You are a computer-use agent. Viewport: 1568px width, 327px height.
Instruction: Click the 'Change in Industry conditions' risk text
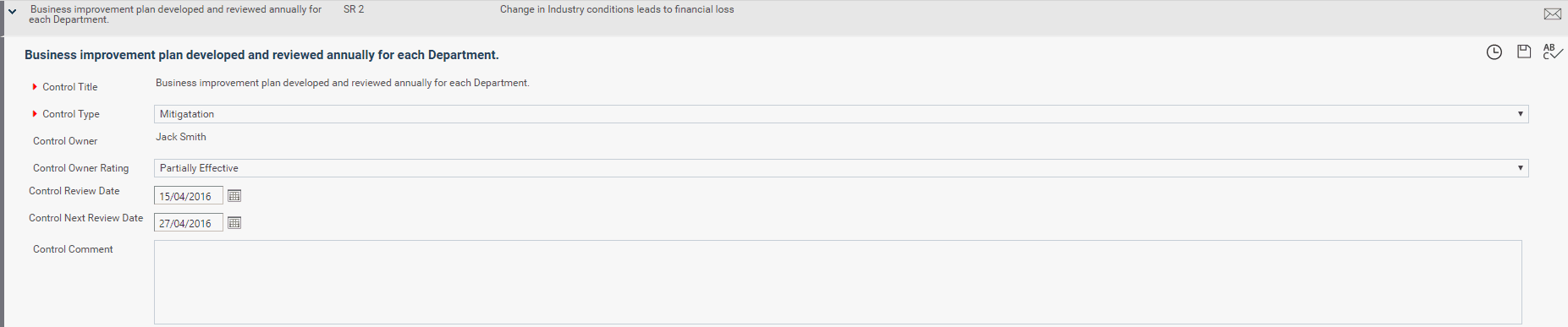617,9
